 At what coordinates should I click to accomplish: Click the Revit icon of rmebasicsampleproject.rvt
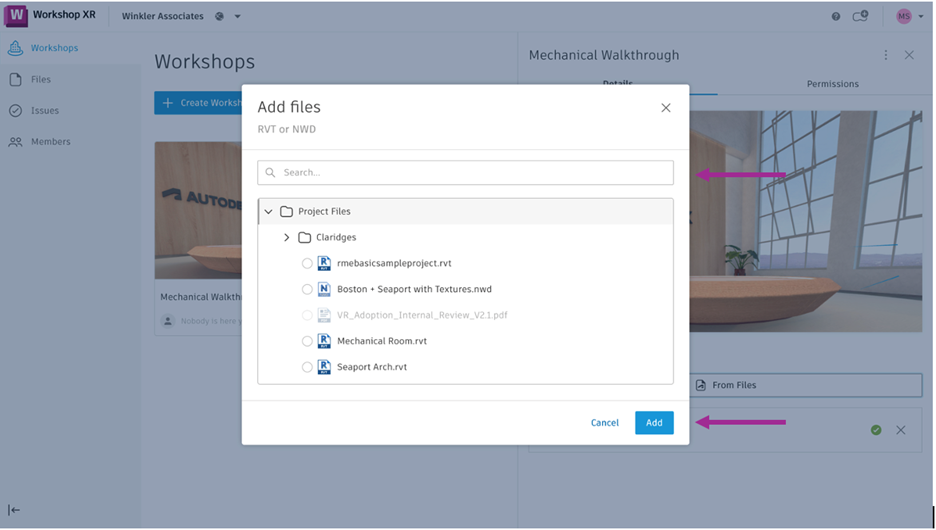(x=324, y=263)
